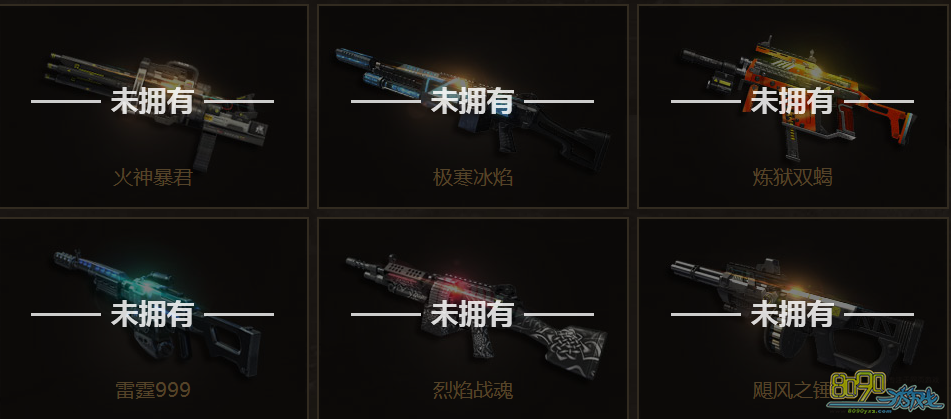Click the 火神暴君 weapon image
This screenshot has height=419, width=951.
pos(156,111)
